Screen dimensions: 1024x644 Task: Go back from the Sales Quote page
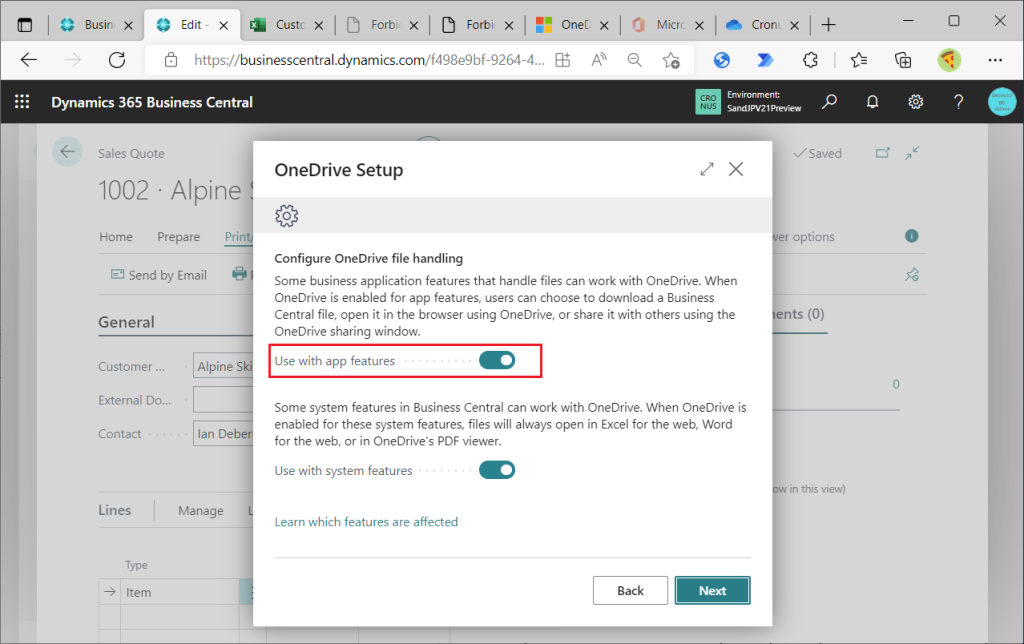(x=67, y=152)
